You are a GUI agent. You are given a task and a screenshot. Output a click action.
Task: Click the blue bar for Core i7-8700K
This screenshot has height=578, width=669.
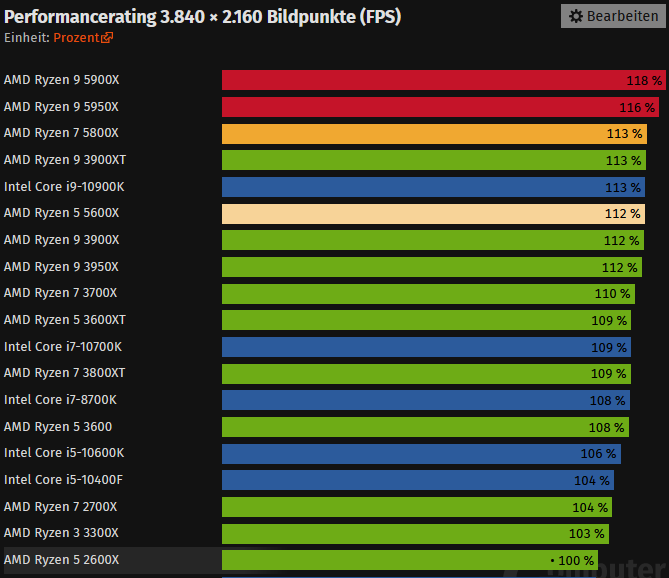click(x=426, y=400)
